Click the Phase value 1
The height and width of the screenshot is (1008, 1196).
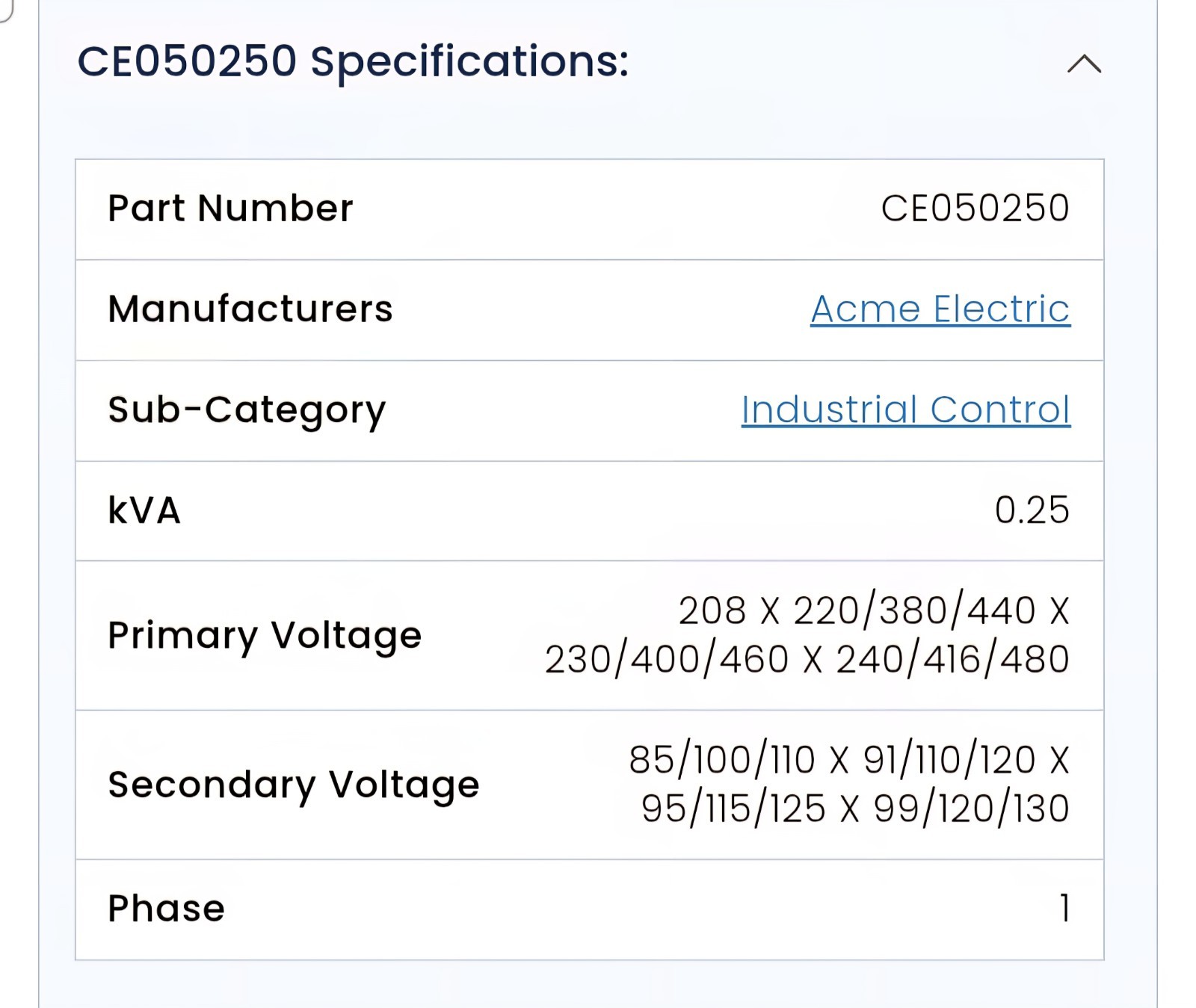pos(1064,909)
